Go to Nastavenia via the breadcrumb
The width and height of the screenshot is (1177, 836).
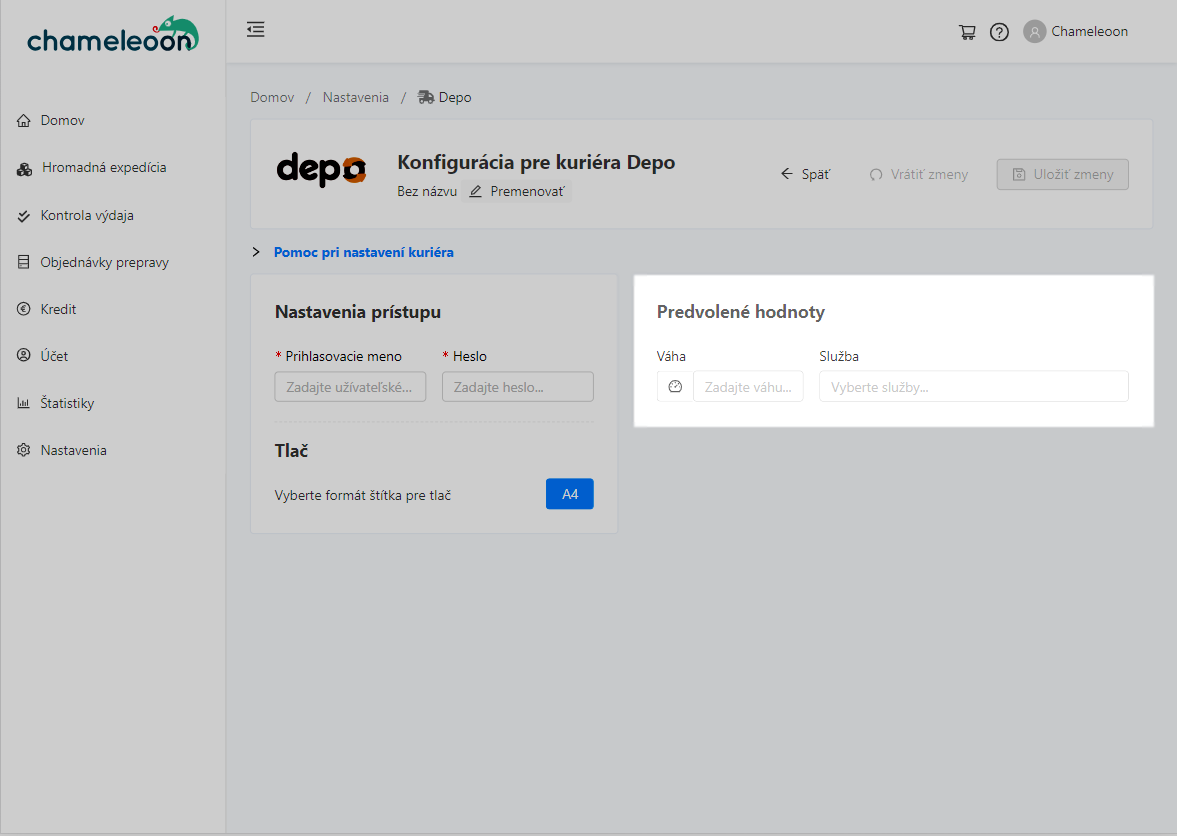tap(355, 96)
